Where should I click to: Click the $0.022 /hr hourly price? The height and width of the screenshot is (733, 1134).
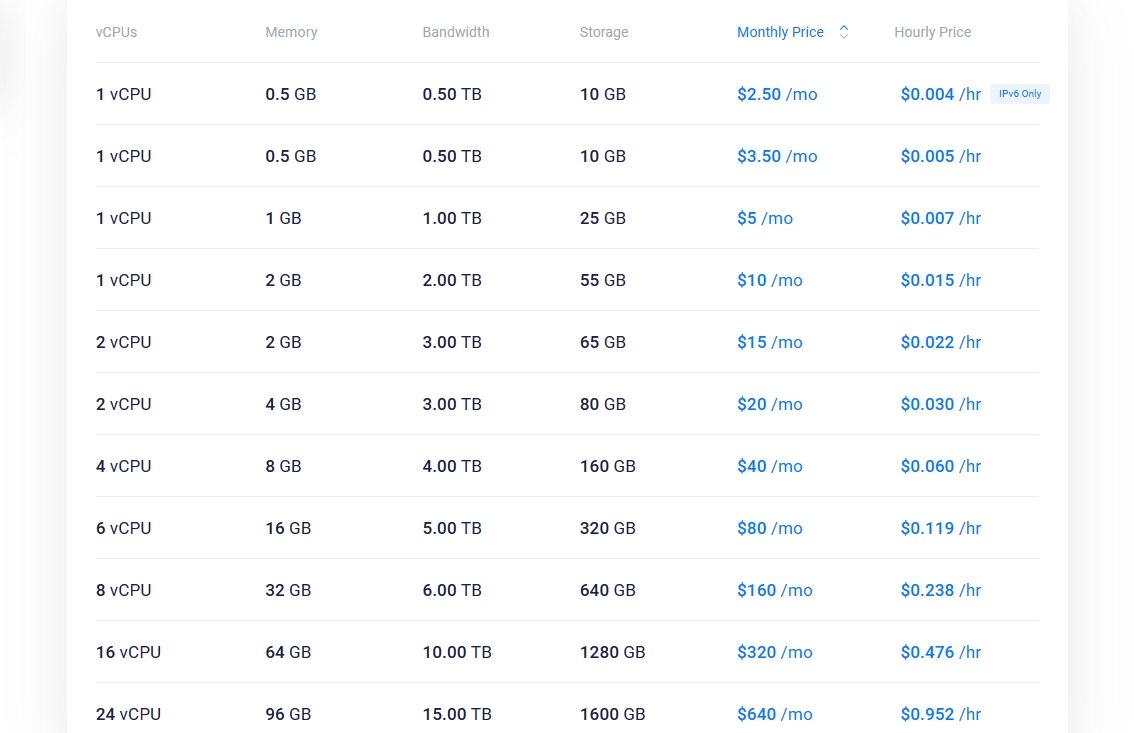pos(940,342)
